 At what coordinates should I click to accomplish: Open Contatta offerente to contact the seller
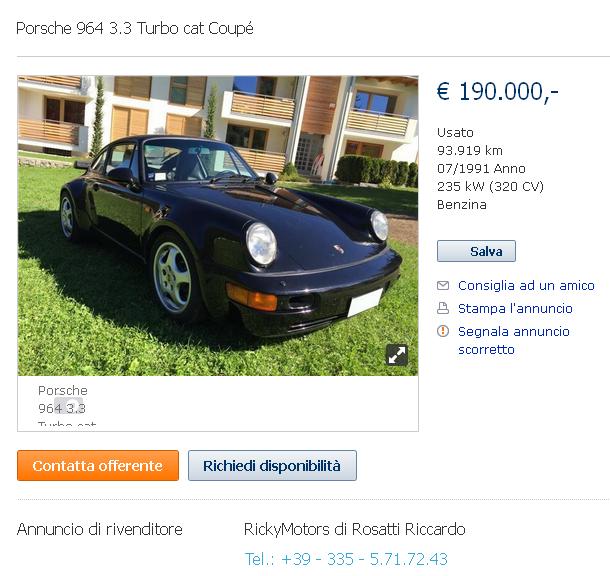(98, 466)
